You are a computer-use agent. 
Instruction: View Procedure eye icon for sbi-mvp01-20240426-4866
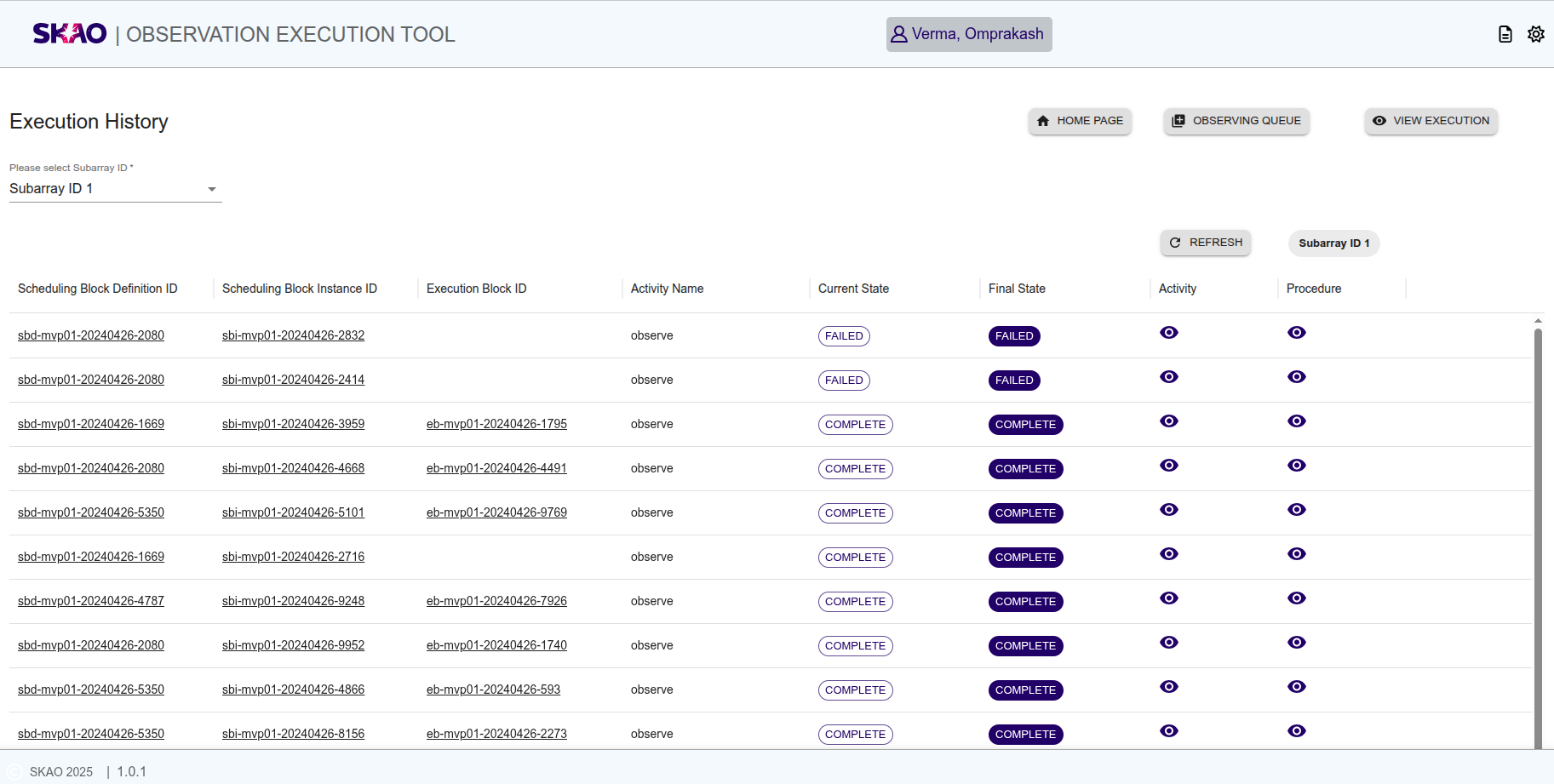tap(1297, 687)
